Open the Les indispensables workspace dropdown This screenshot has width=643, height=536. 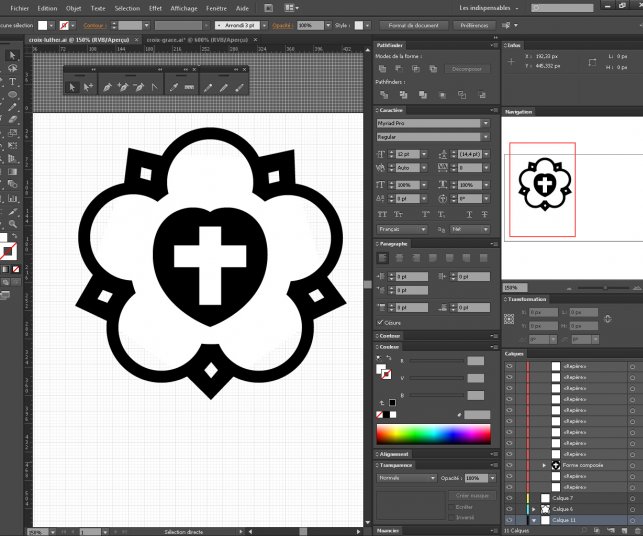(489, 8)
